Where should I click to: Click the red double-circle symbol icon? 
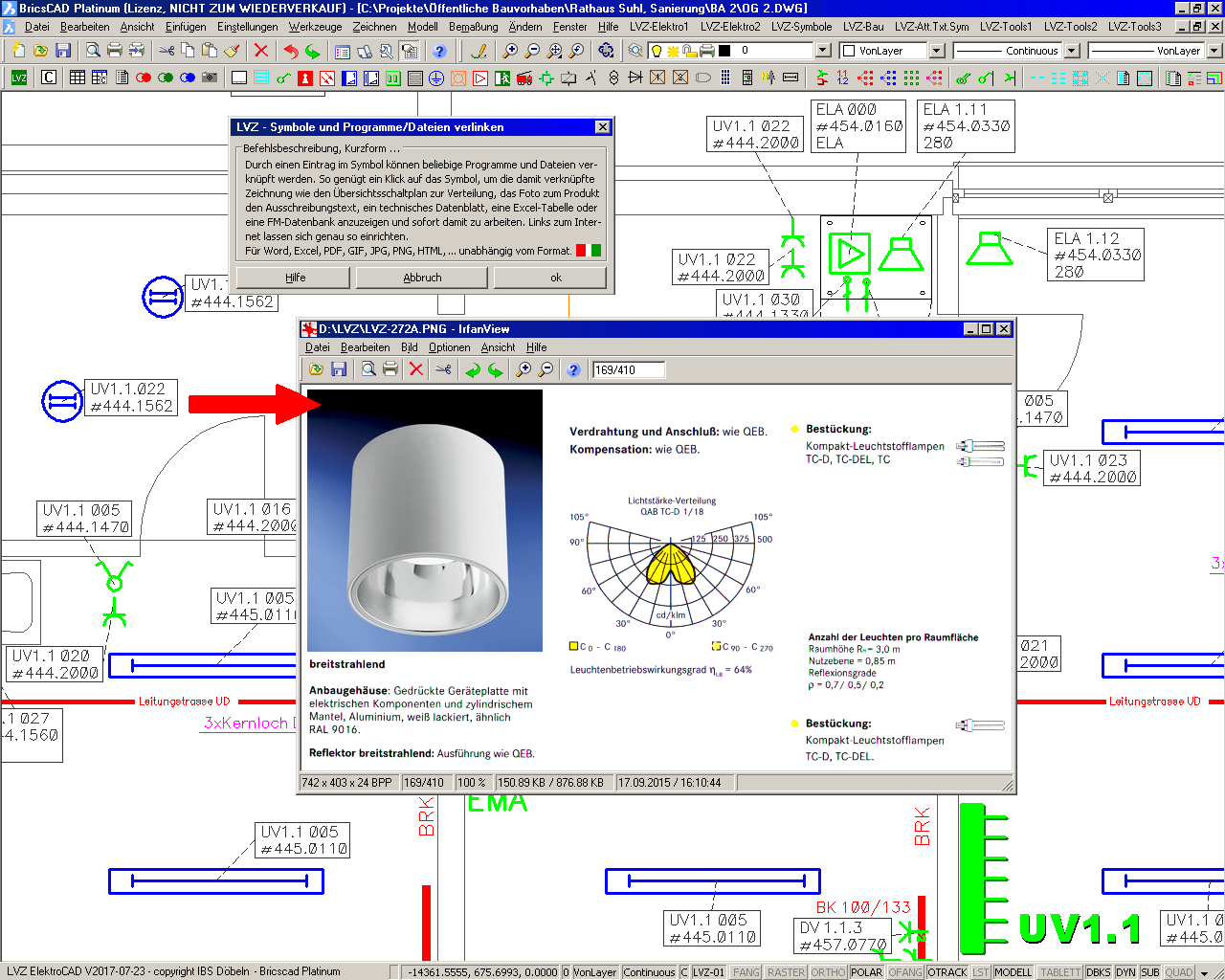point(144,78)
